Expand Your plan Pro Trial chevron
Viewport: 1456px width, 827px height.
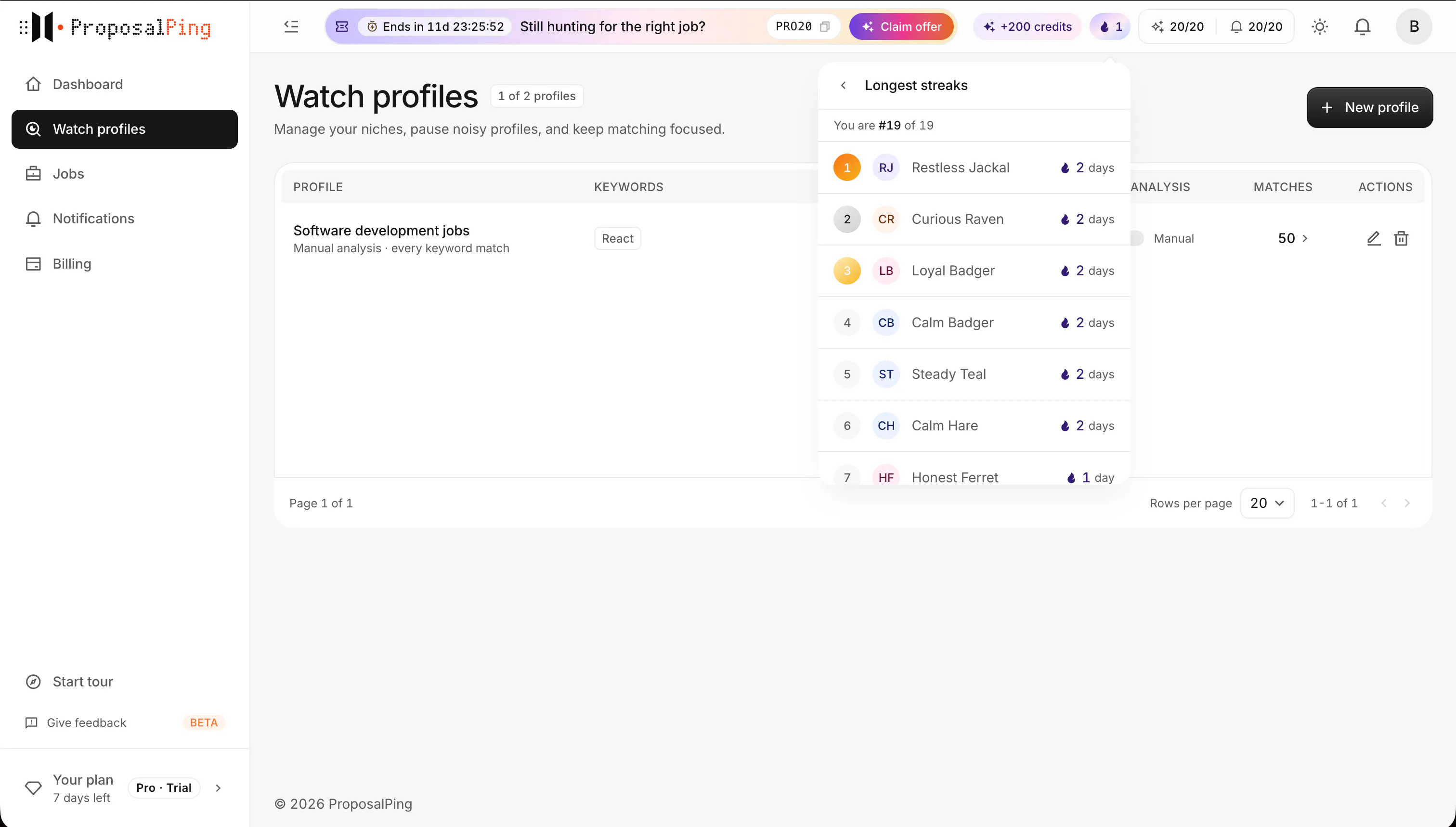[218, 788]
